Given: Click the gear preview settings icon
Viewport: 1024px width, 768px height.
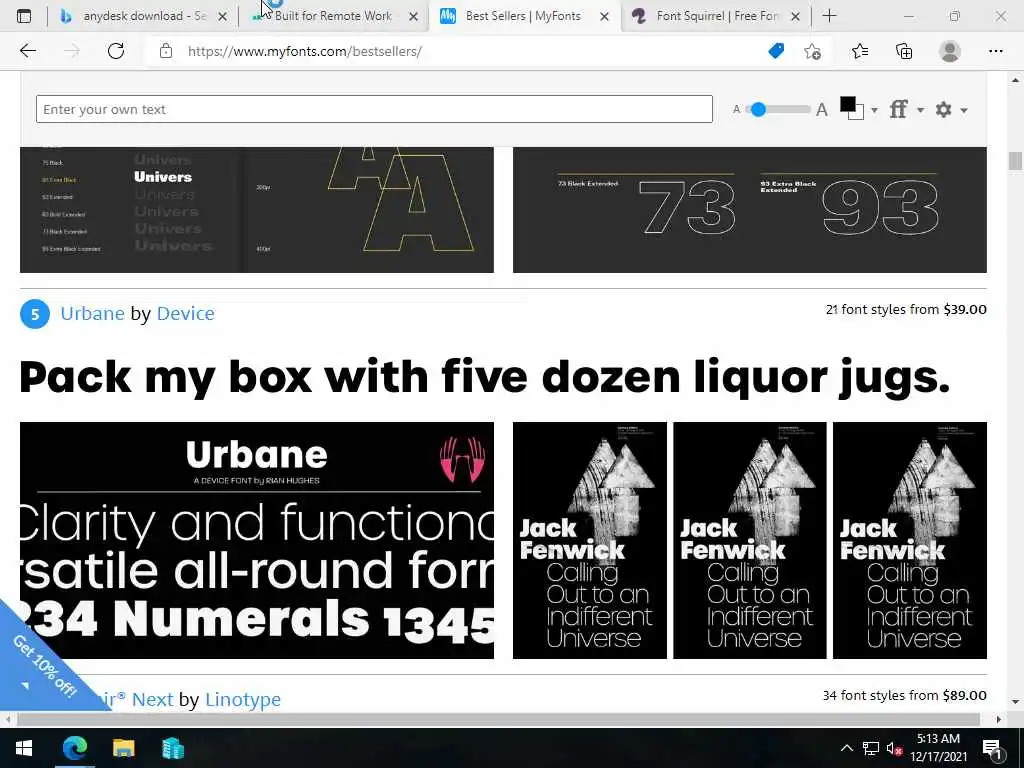Looking at the screenshot, I should 943,109.
